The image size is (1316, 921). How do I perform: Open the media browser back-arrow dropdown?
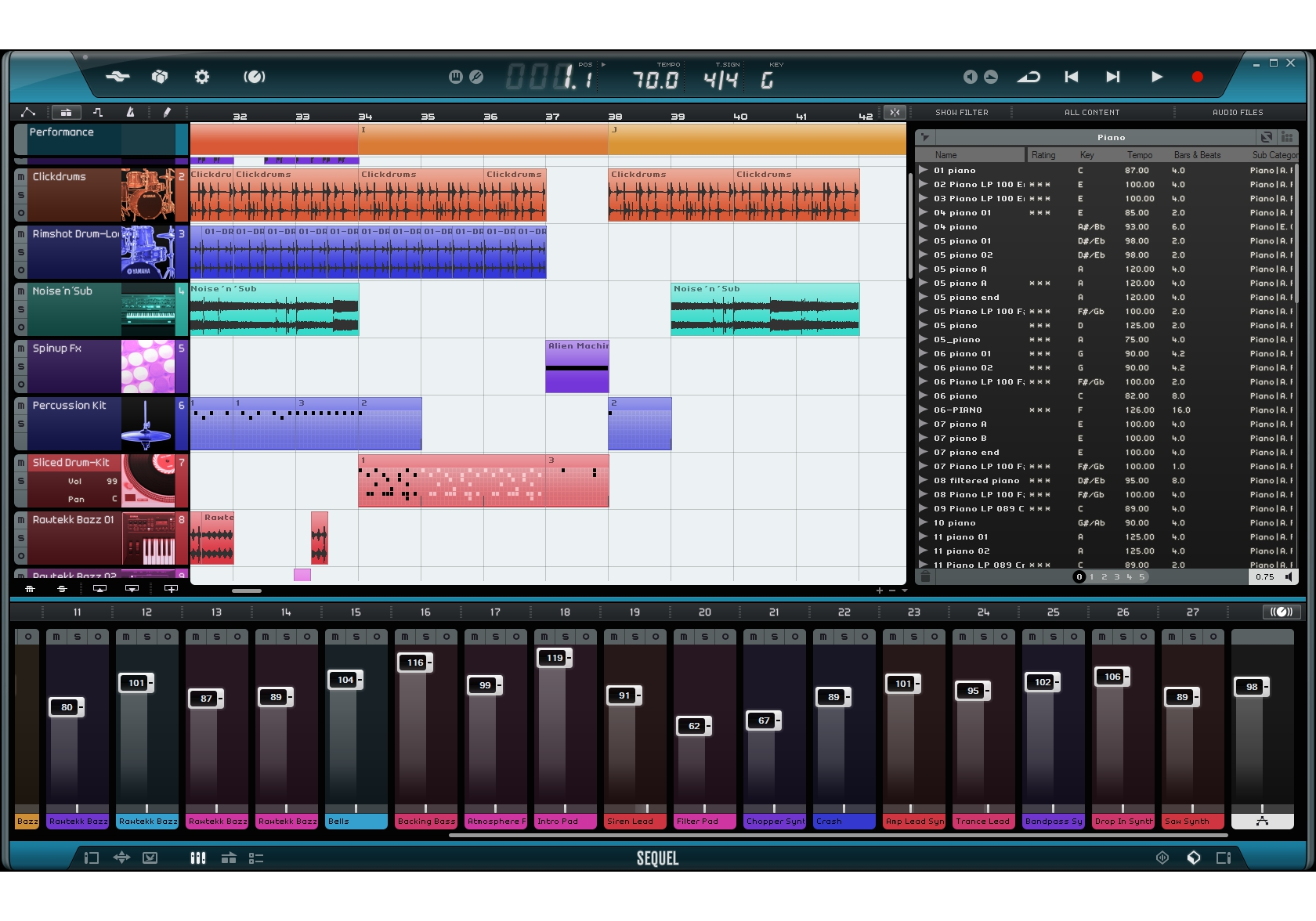click(x=925, y=137)
